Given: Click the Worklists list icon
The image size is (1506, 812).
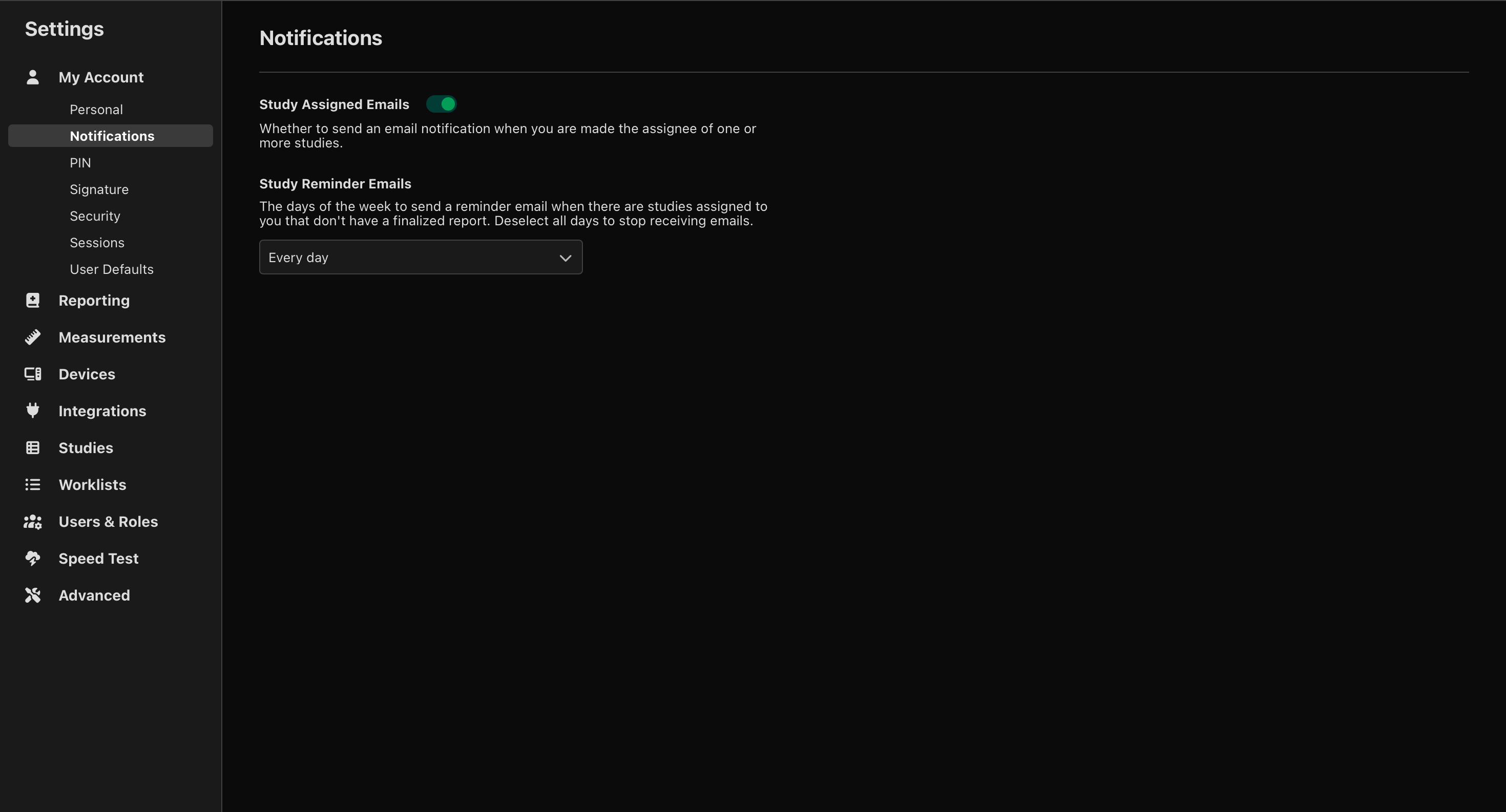Looking at the screenshot, I should (x=33, y=484).
